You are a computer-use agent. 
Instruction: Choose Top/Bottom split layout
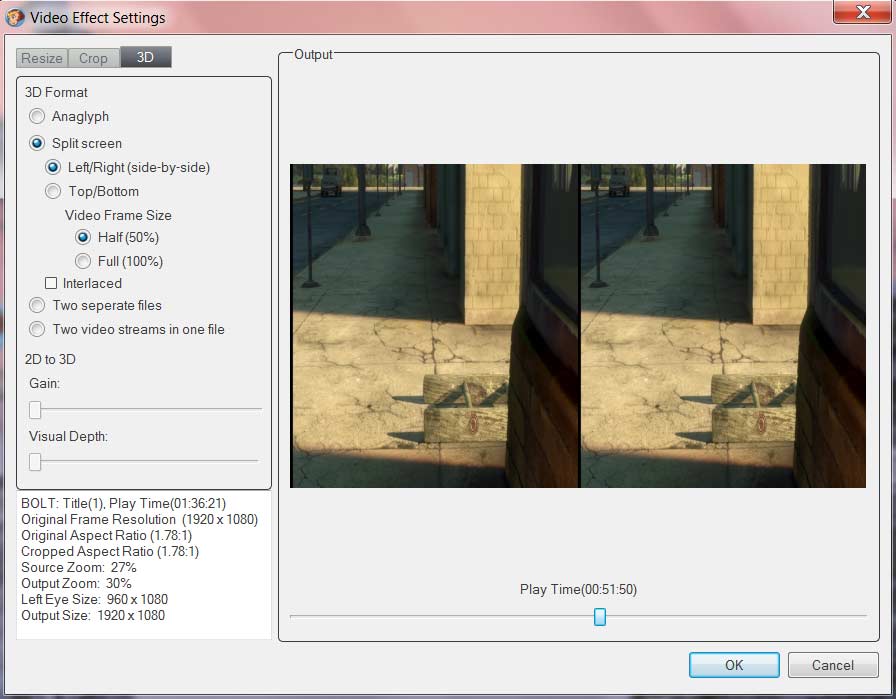point(54,192)
